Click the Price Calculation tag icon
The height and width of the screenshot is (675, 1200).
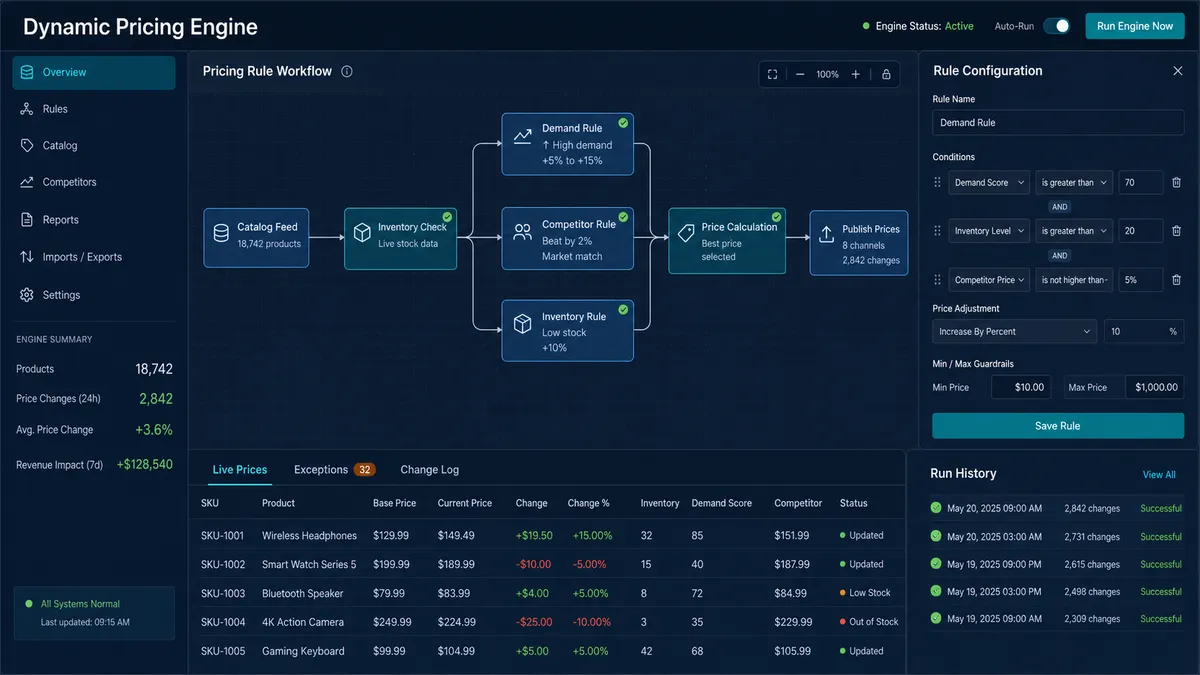pos(686,233)
